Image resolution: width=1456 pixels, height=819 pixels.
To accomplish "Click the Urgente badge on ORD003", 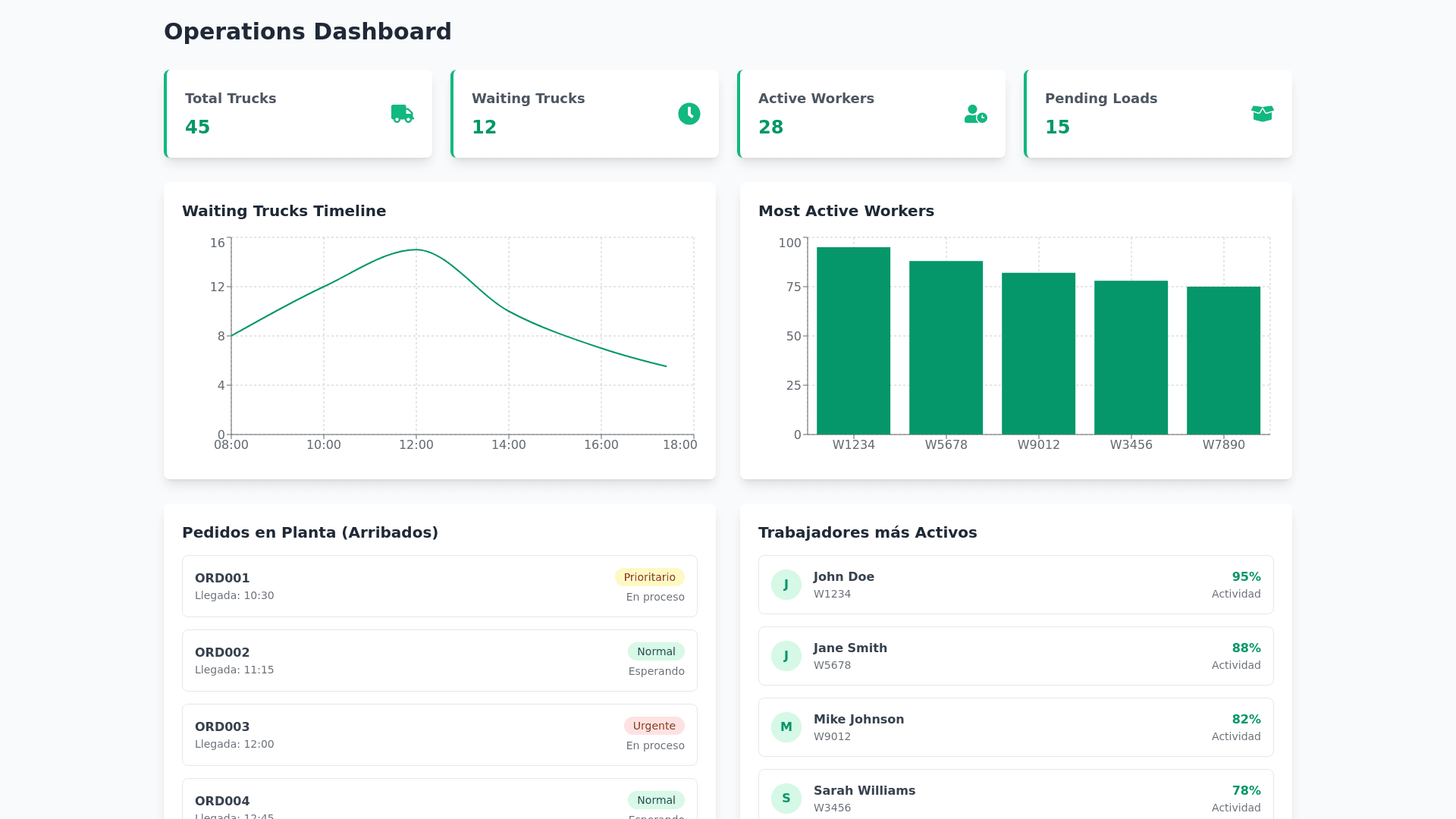I will coord(654,726).
